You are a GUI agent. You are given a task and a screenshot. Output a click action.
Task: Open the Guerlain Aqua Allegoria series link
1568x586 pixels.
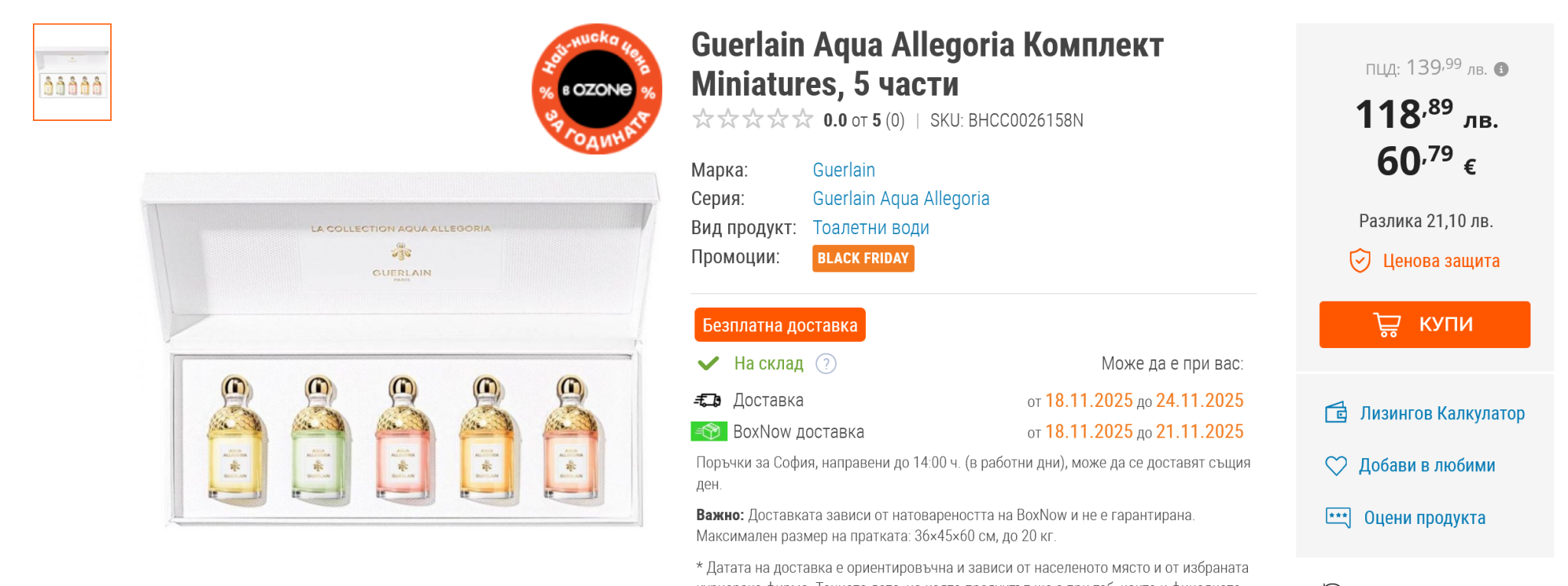900,199
